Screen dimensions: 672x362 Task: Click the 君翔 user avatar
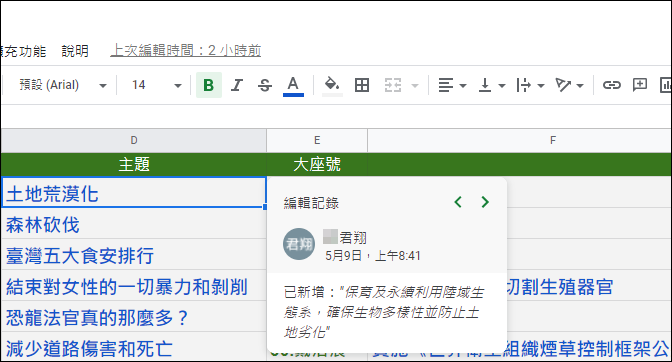(299, 244)
